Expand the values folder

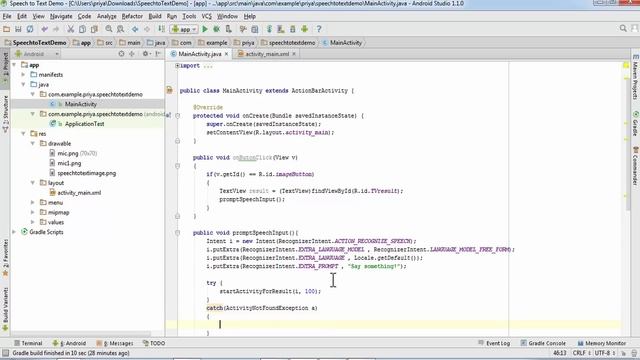[33, 222]
